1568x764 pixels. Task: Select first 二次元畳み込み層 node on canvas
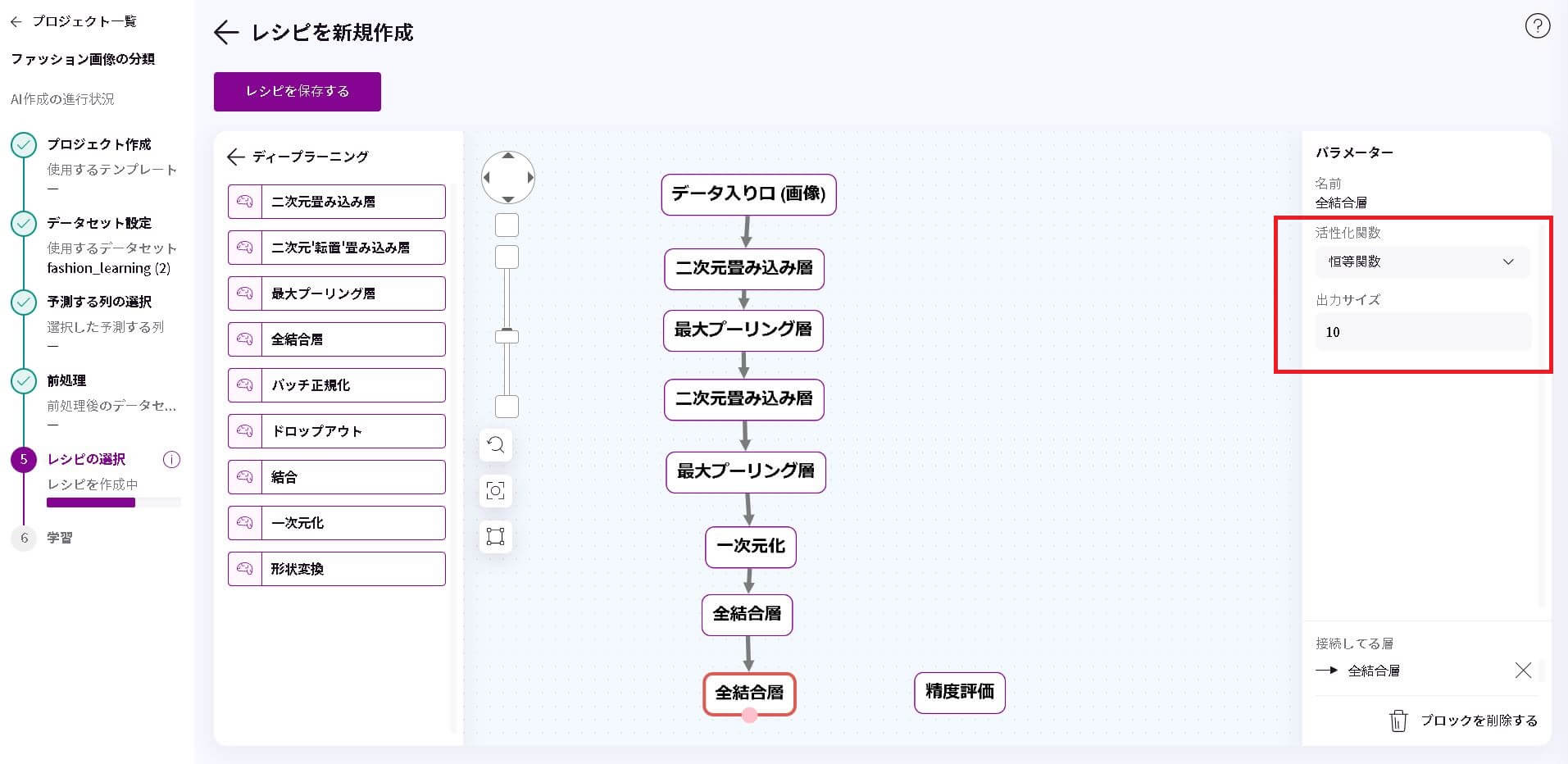coord(744,269)
